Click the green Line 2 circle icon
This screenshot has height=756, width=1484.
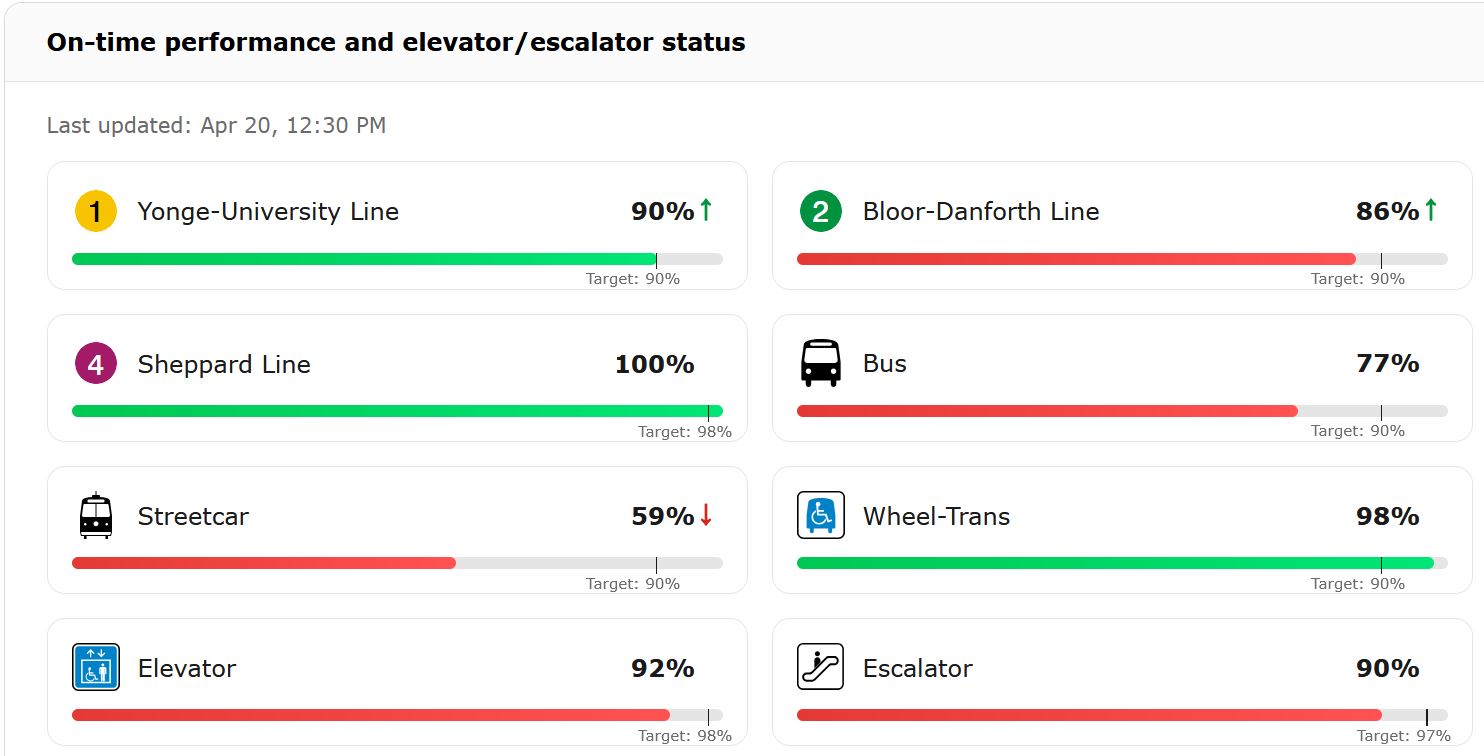coord(820,212)
